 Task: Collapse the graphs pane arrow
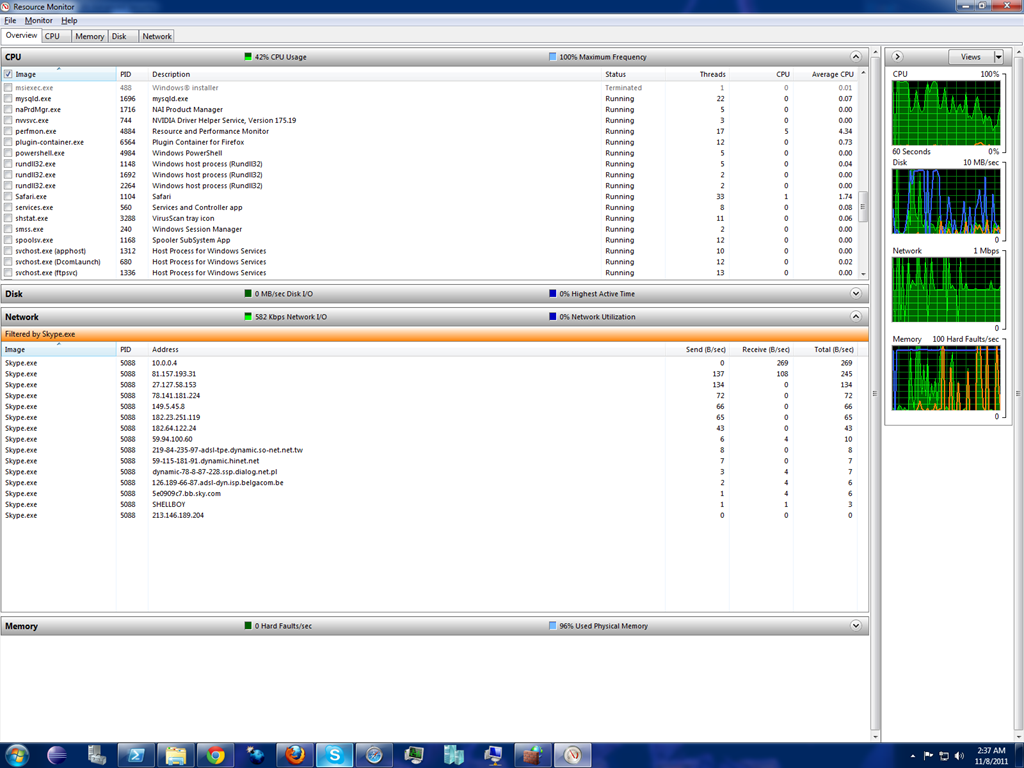pyautogui.click(x=897, y=57)
